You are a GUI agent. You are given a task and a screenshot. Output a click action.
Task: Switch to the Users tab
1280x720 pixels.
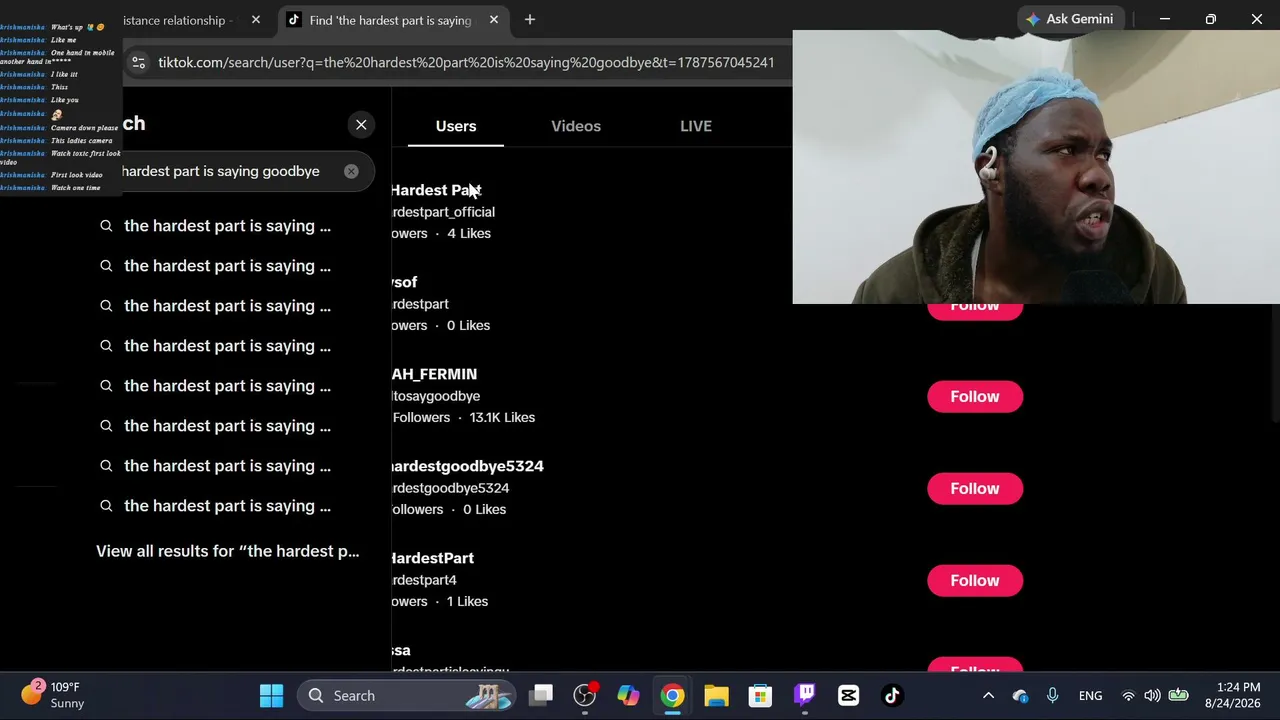tap(456, 126)
